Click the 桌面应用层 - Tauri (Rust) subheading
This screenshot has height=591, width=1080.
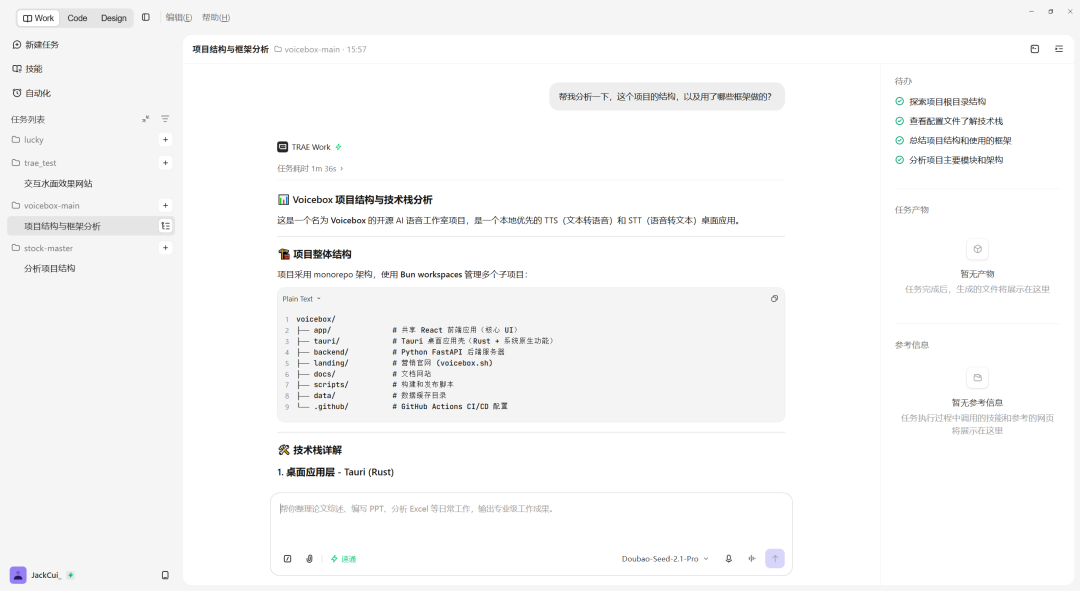point(335,472)
